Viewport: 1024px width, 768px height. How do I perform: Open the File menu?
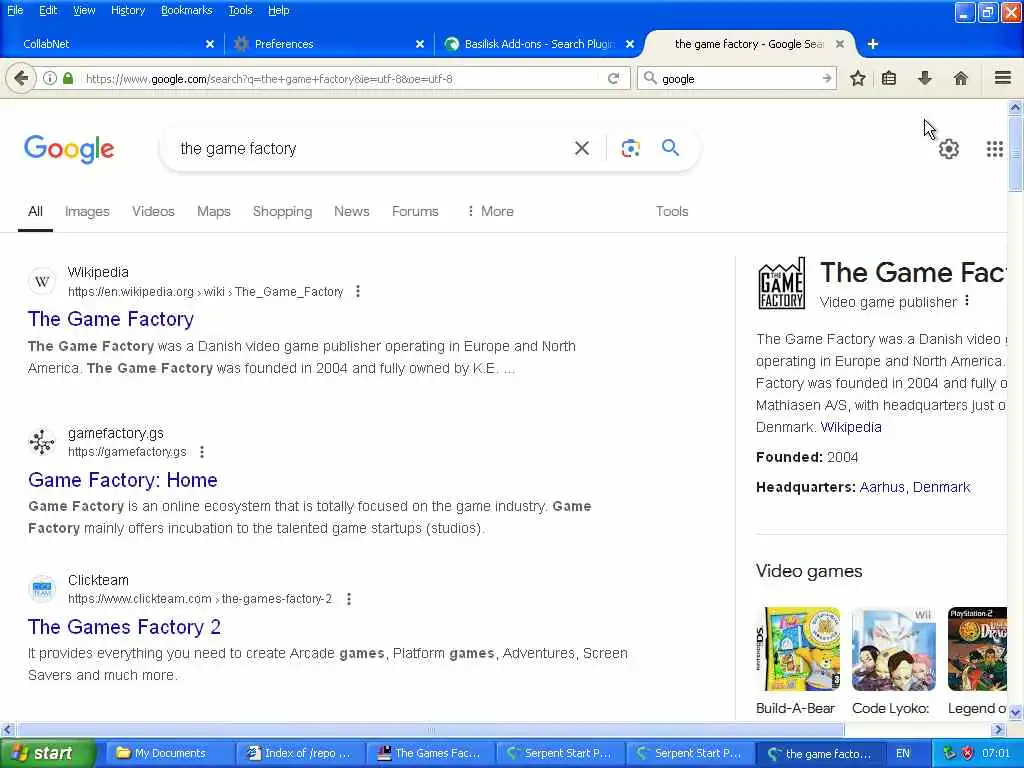[x=15, y=10]
